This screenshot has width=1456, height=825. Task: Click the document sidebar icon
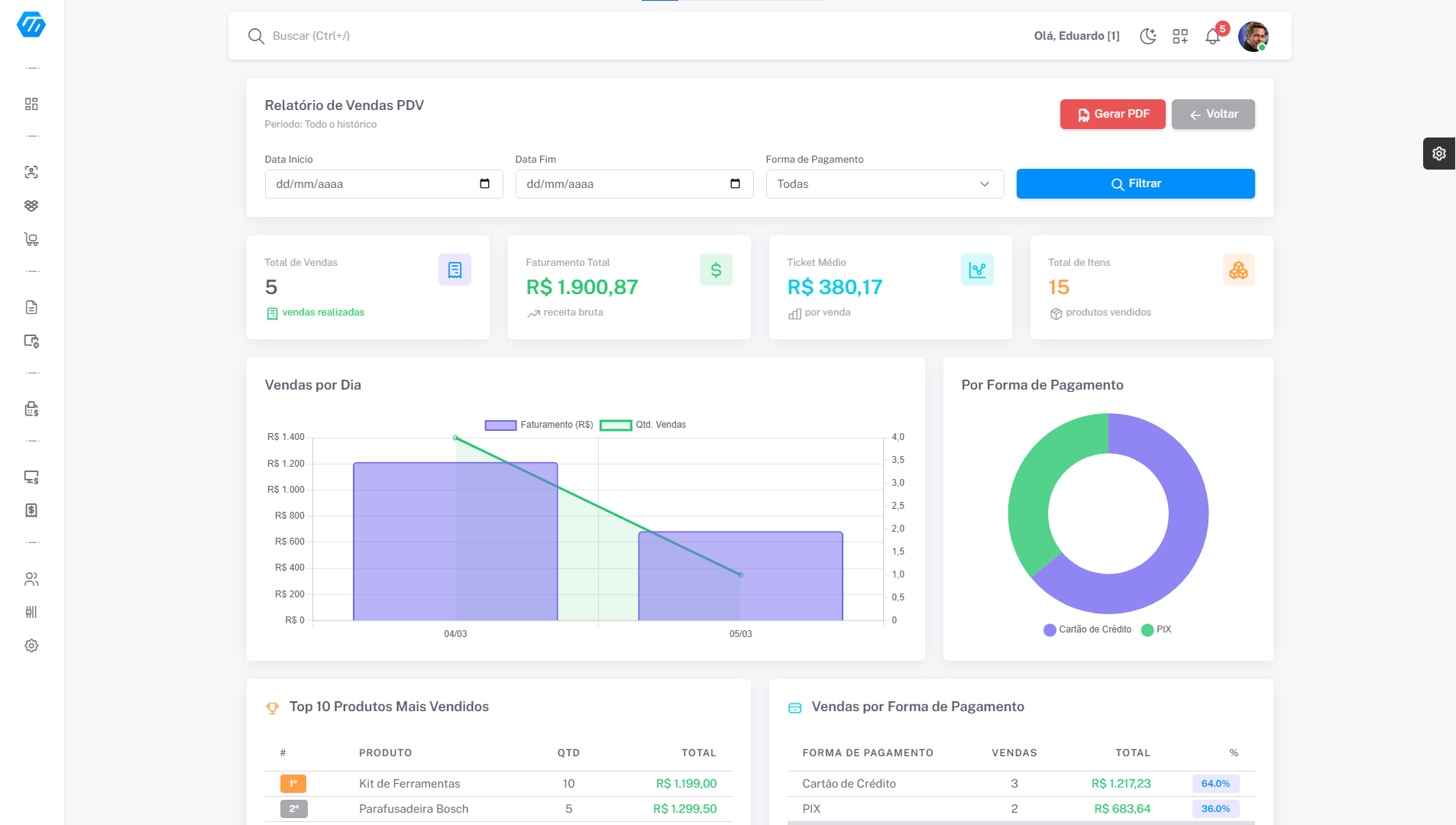tap(31, 307)
